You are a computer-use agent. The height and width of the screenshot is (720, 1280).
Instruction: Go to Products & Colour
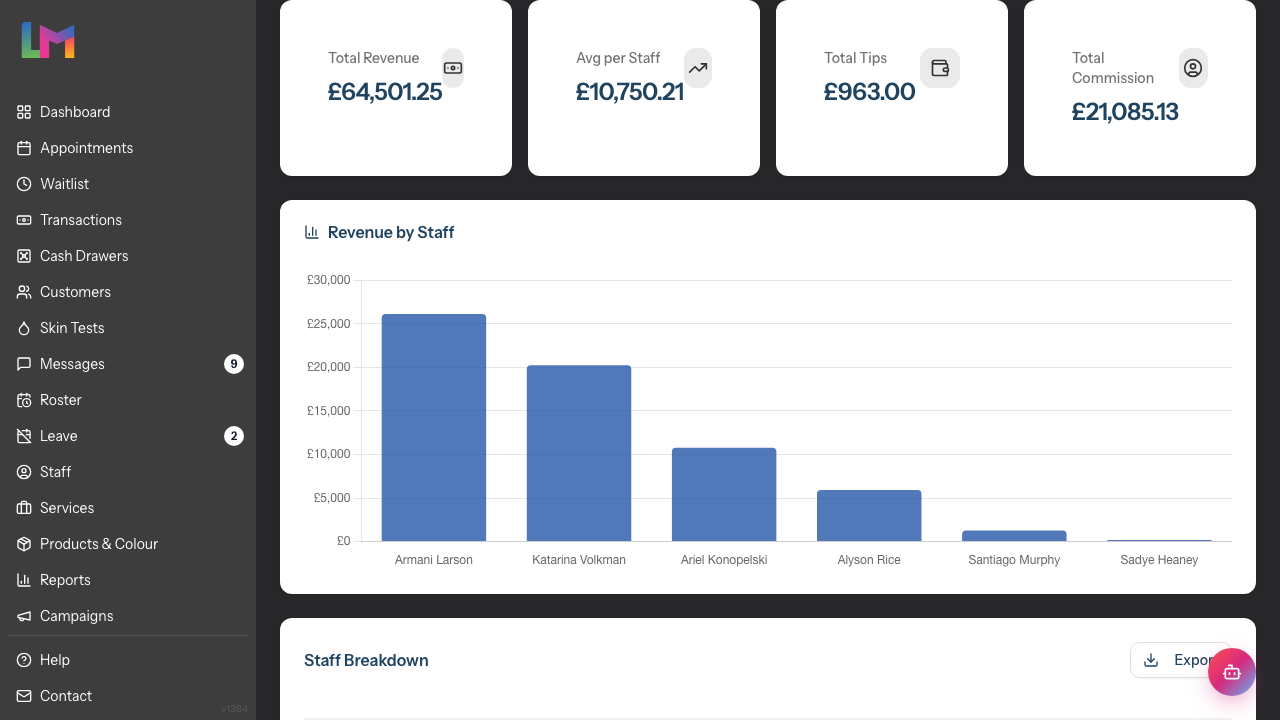click(128, 544)
